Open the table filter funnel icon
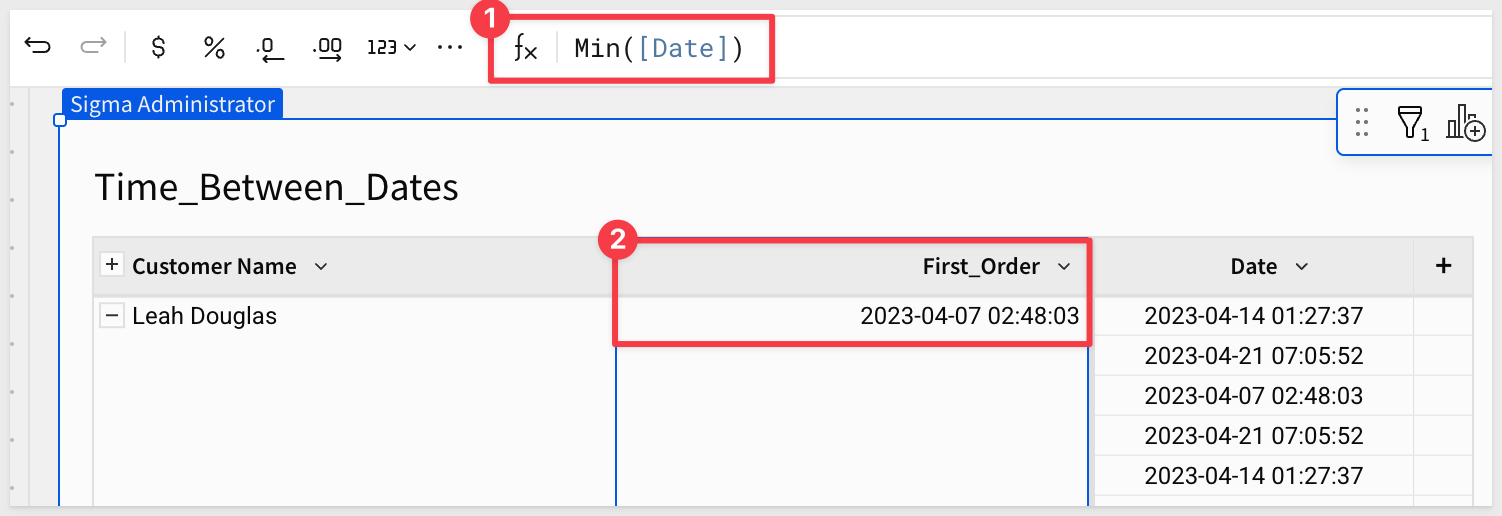This screenshot has width=1502, height=516. click(x=1411, y=122)
